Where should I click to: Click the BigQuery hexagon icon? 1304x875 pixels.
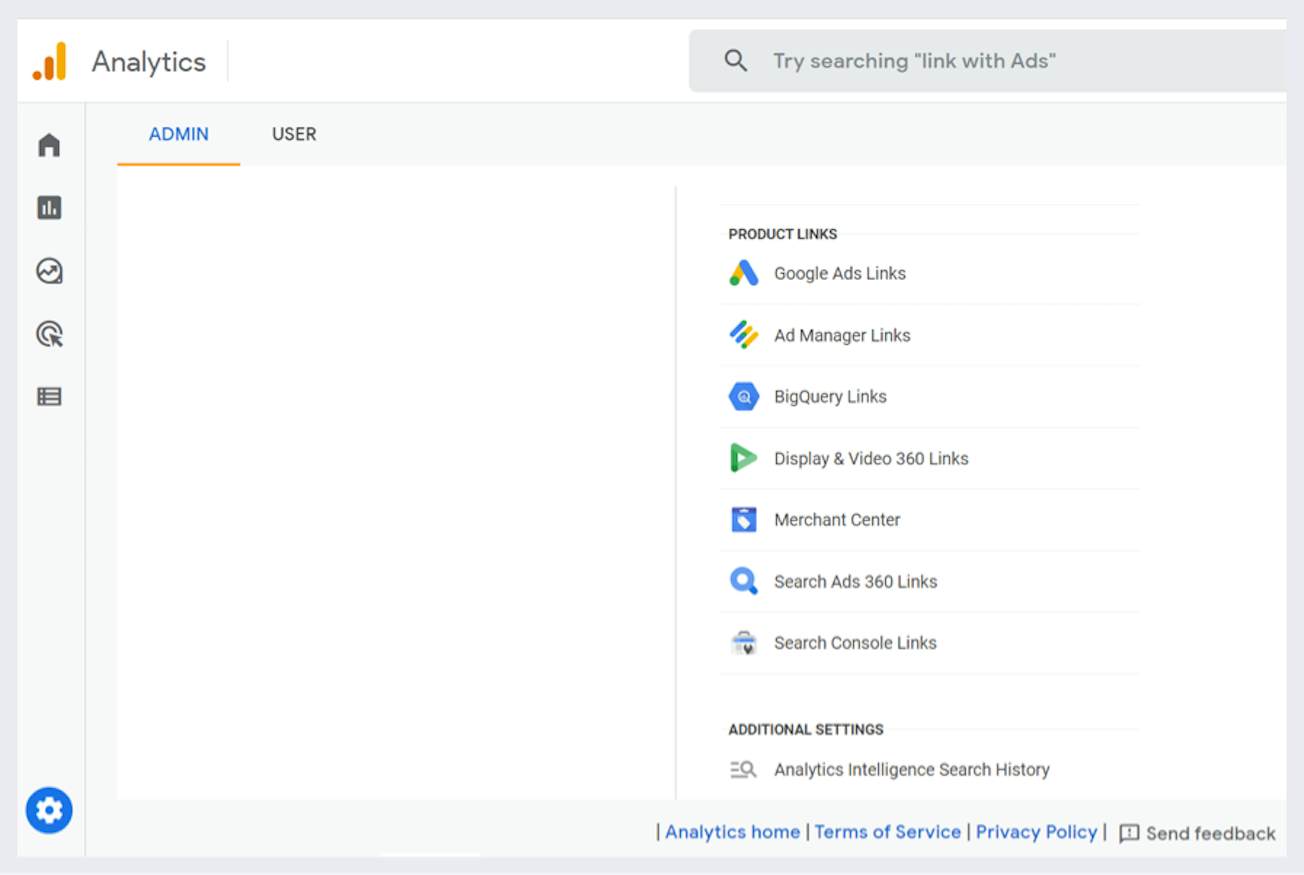point(744,397)
